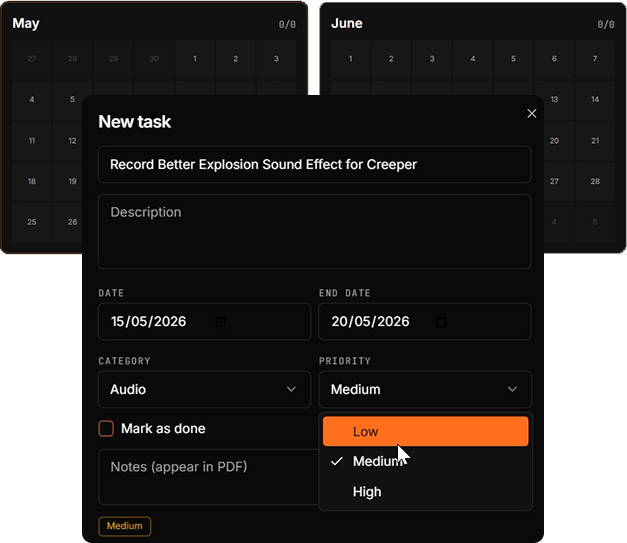Tick the Mark as done checkbox
Screen dimensions: 627x543
point(106,429)
